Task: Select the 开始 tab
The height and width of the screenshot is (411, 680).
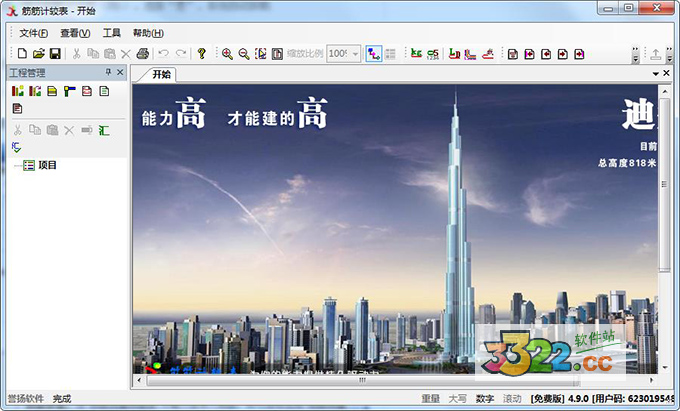Action: click(161, 75)
